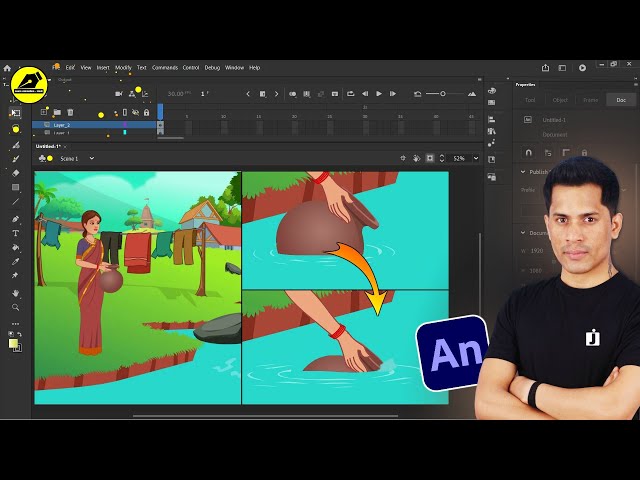Viewport: 640px width, 480px height.
Task: Click the Quick Share and Publish icon
Action: (545, 68)
